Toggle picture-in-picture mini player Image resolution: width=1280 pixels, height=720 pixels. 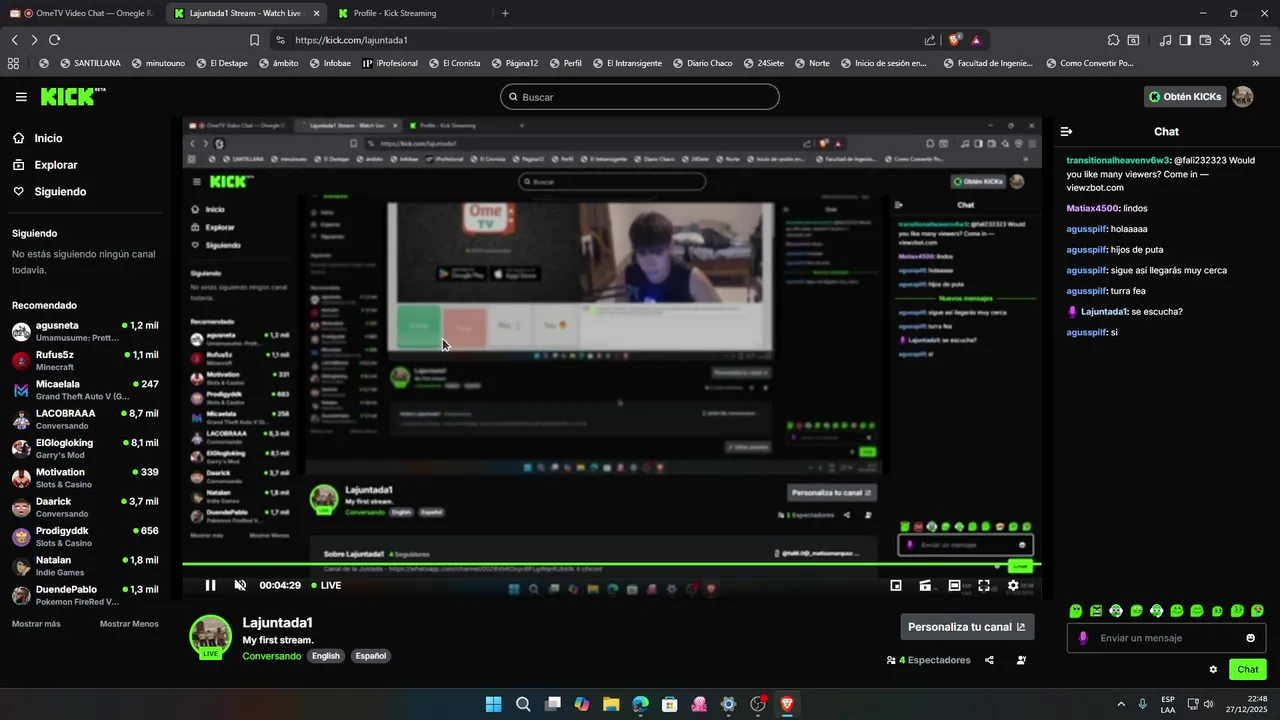point(896,585)
